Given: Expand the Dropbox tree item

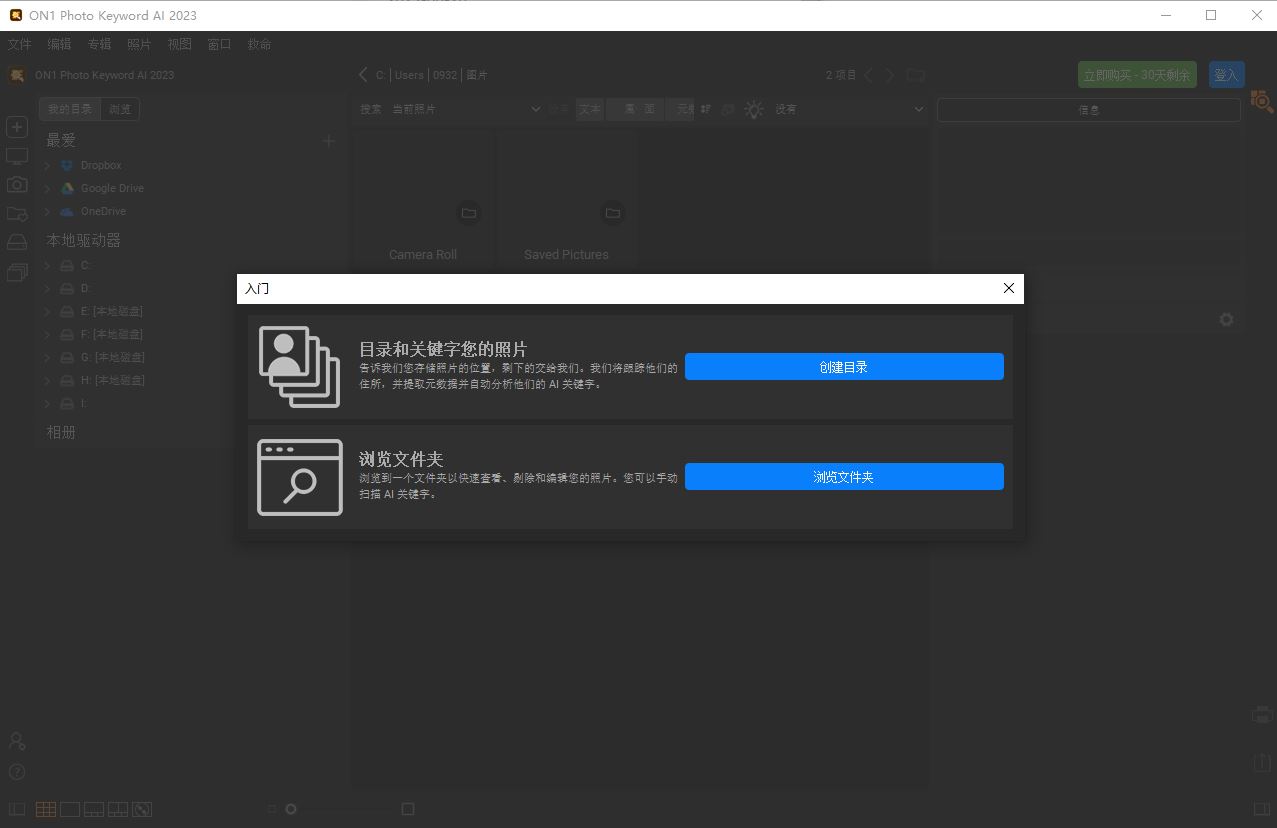Looking at the screenshot, I should [x=47, y=166].
